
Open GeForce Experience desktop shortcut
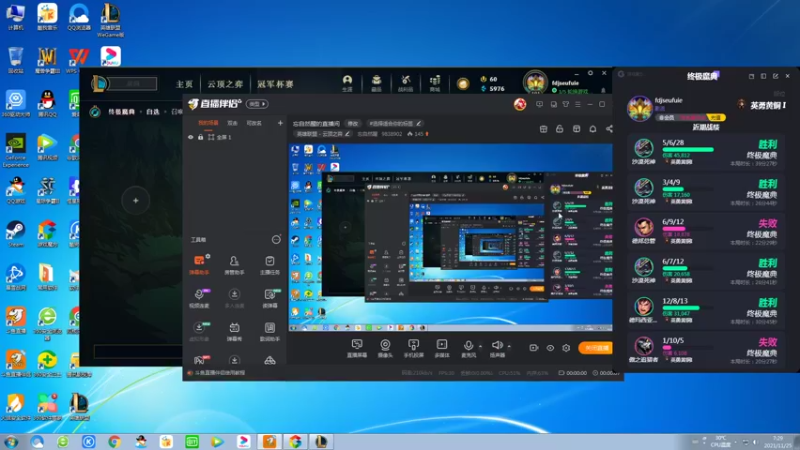(16, 150)
